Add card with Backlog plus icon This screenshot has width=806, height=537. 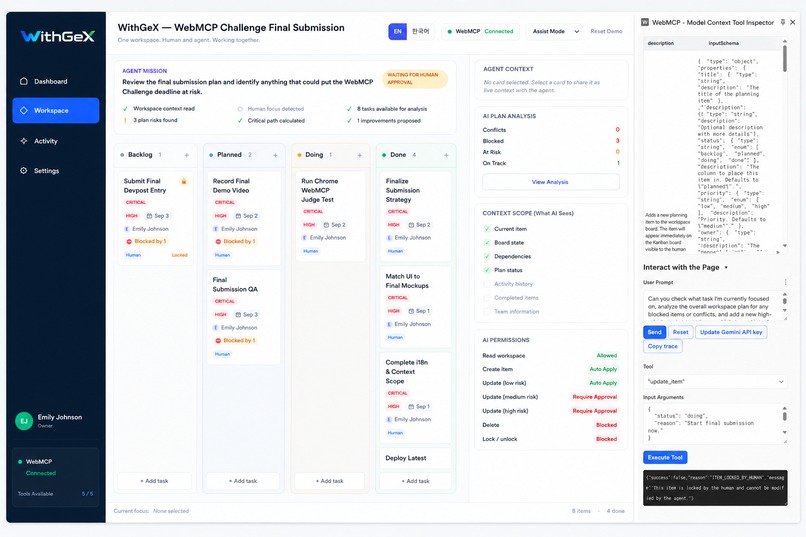(x=187, y=155)
